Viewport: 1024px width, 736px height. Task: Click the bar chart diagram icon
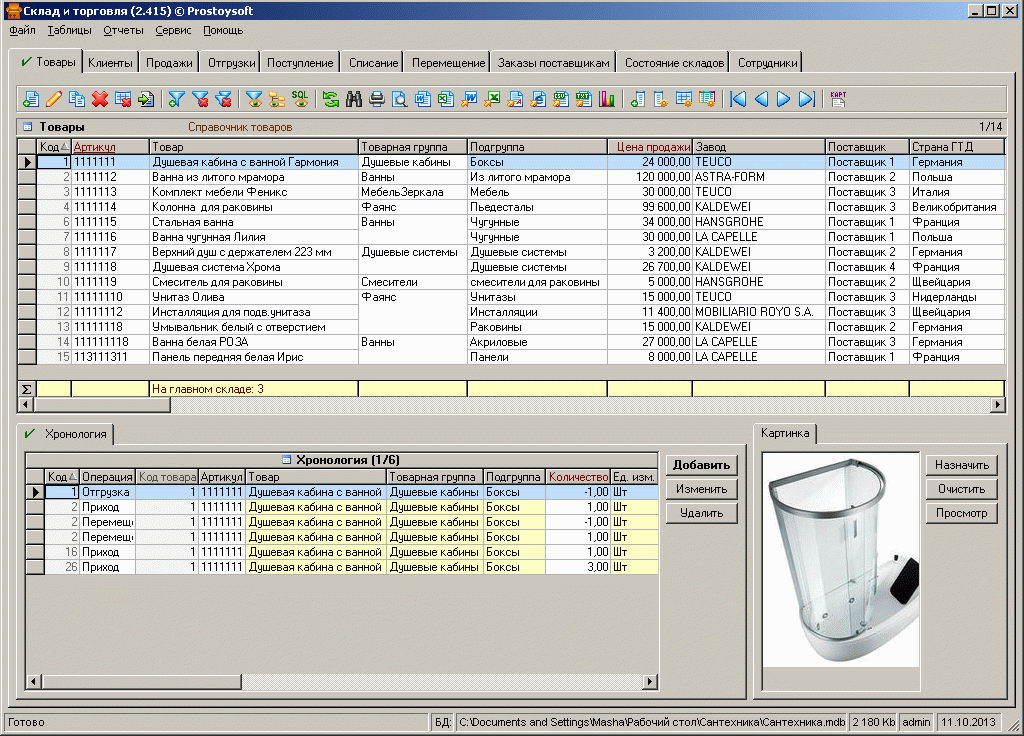click(607, 99)
